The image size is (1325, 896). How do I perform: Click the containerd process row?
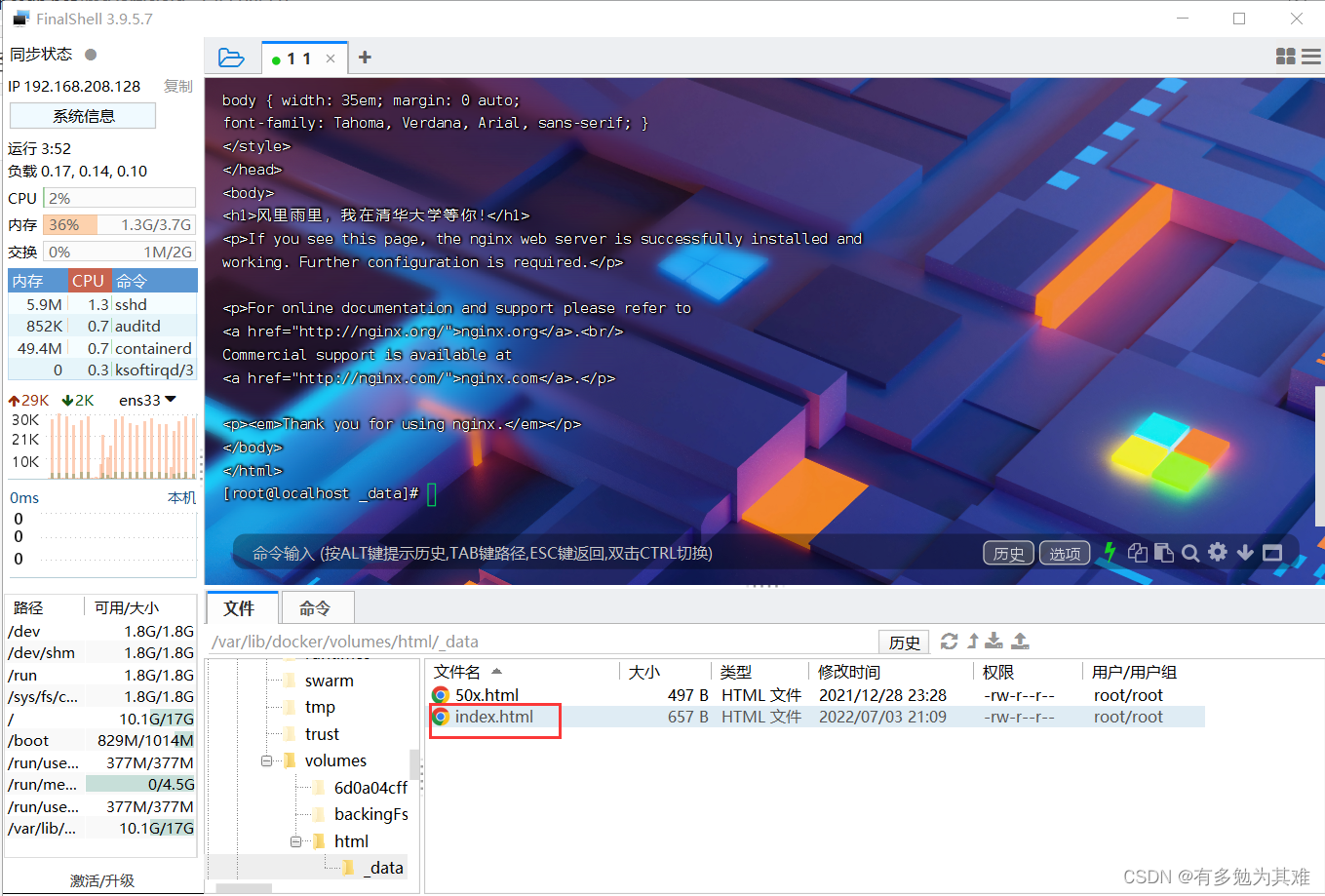102,348
